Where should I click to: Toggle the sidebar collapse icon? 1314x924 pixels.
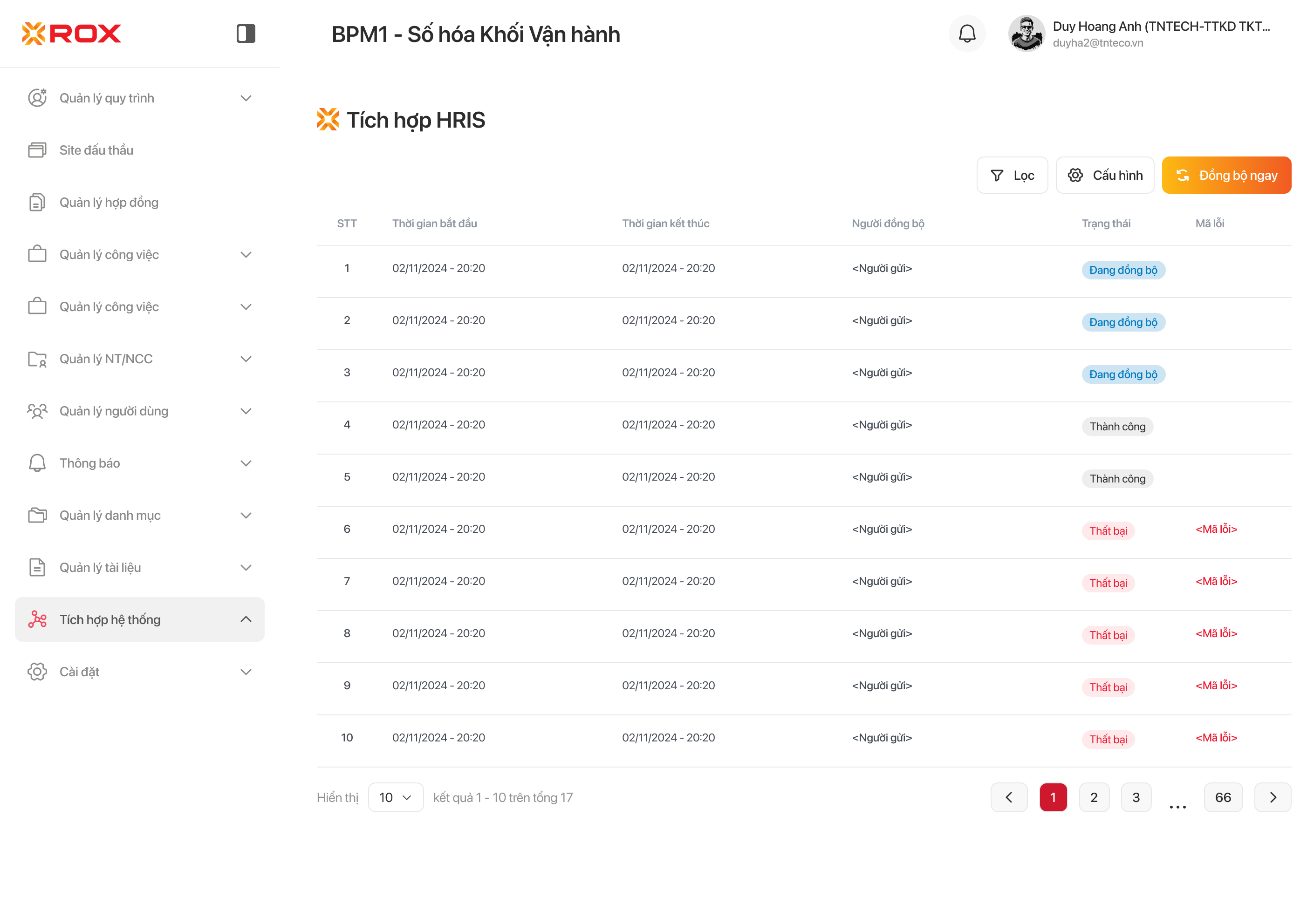[246, 33]
